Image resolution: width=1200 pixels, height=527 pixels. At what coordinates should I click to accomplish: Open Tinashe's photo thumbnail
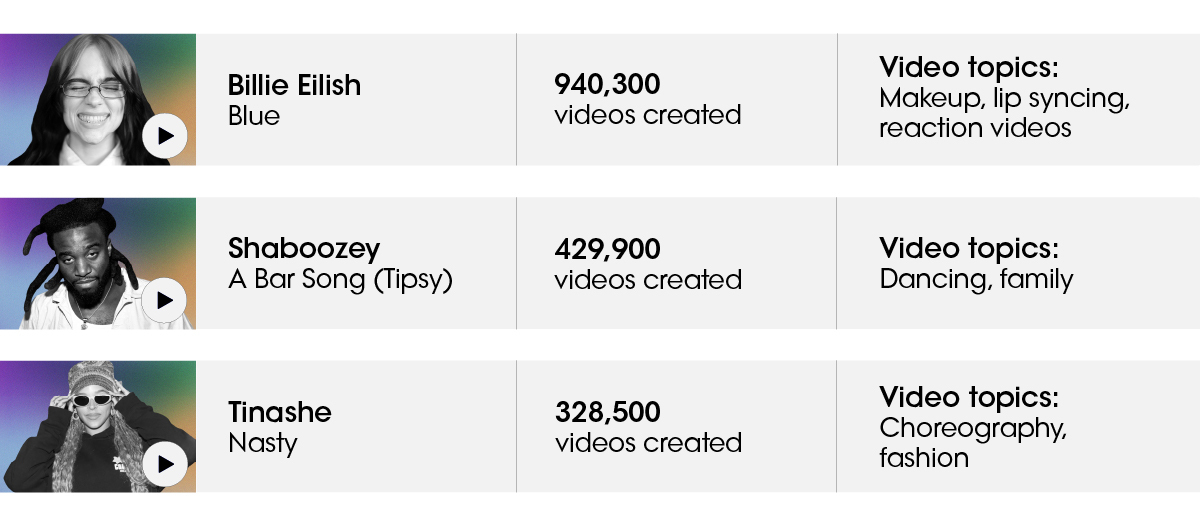98,426
